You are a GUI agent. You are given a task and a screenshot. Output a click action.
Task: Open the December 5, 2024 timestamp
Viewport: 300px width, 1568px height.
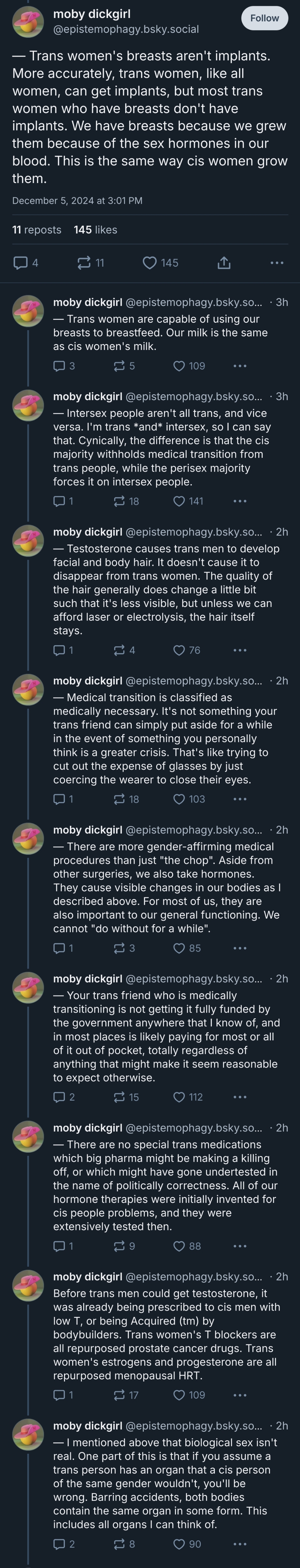point(77,200)
